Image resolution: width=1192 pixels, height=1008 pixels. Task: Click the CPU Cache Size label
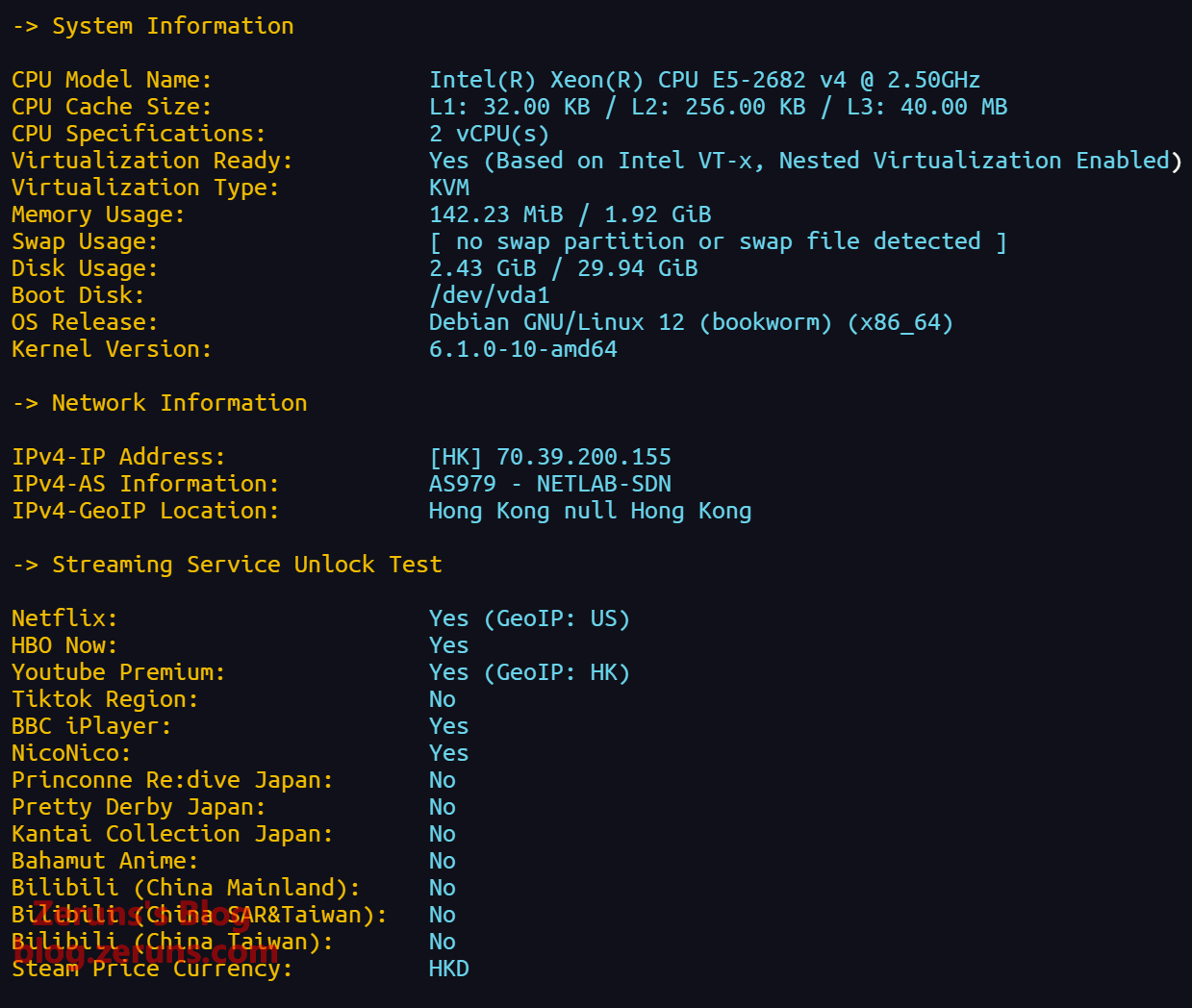(x=111, y=107)
